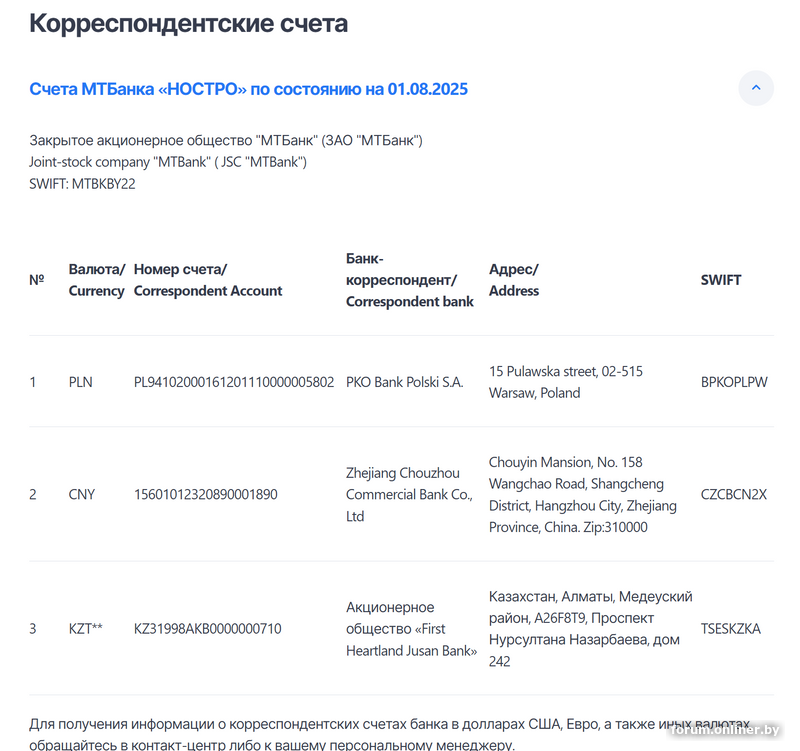Click the CNY account number 15601012320890001890
This screenshot has height=751, width=800.
click(206, 494)
